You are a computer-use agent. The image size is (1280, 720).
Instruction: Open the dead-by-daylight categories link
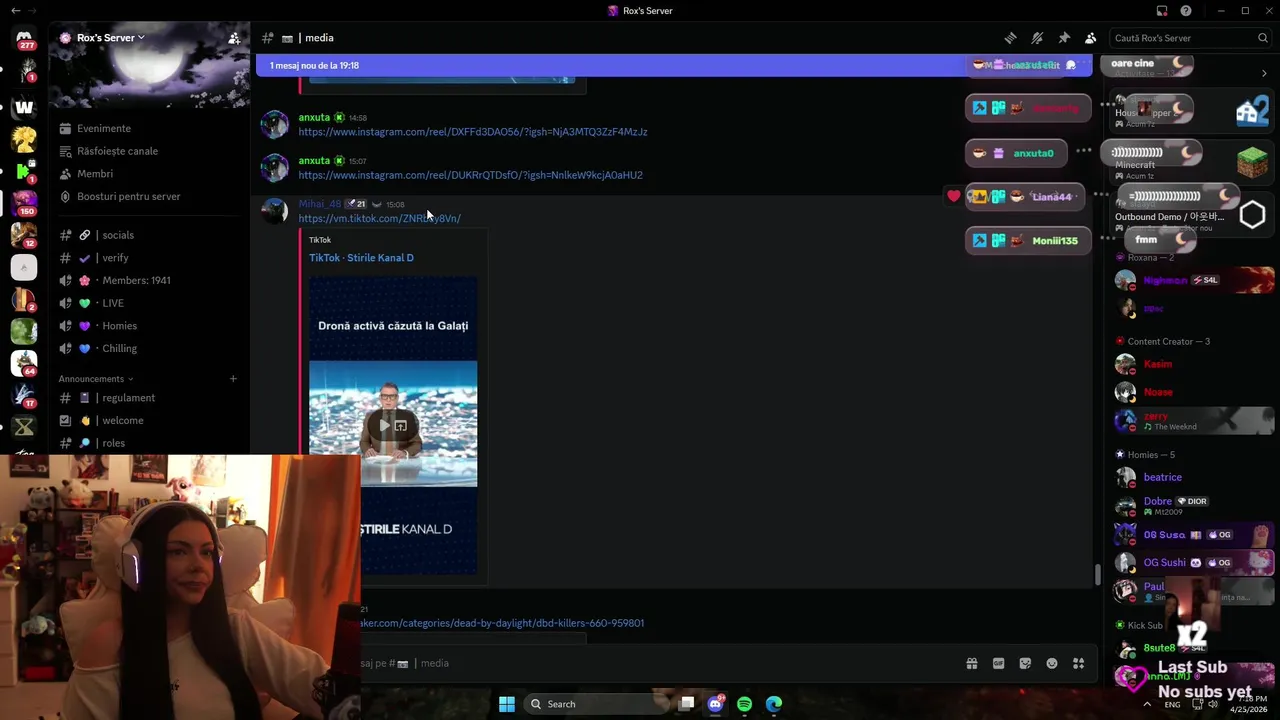(x=502, y=623)
